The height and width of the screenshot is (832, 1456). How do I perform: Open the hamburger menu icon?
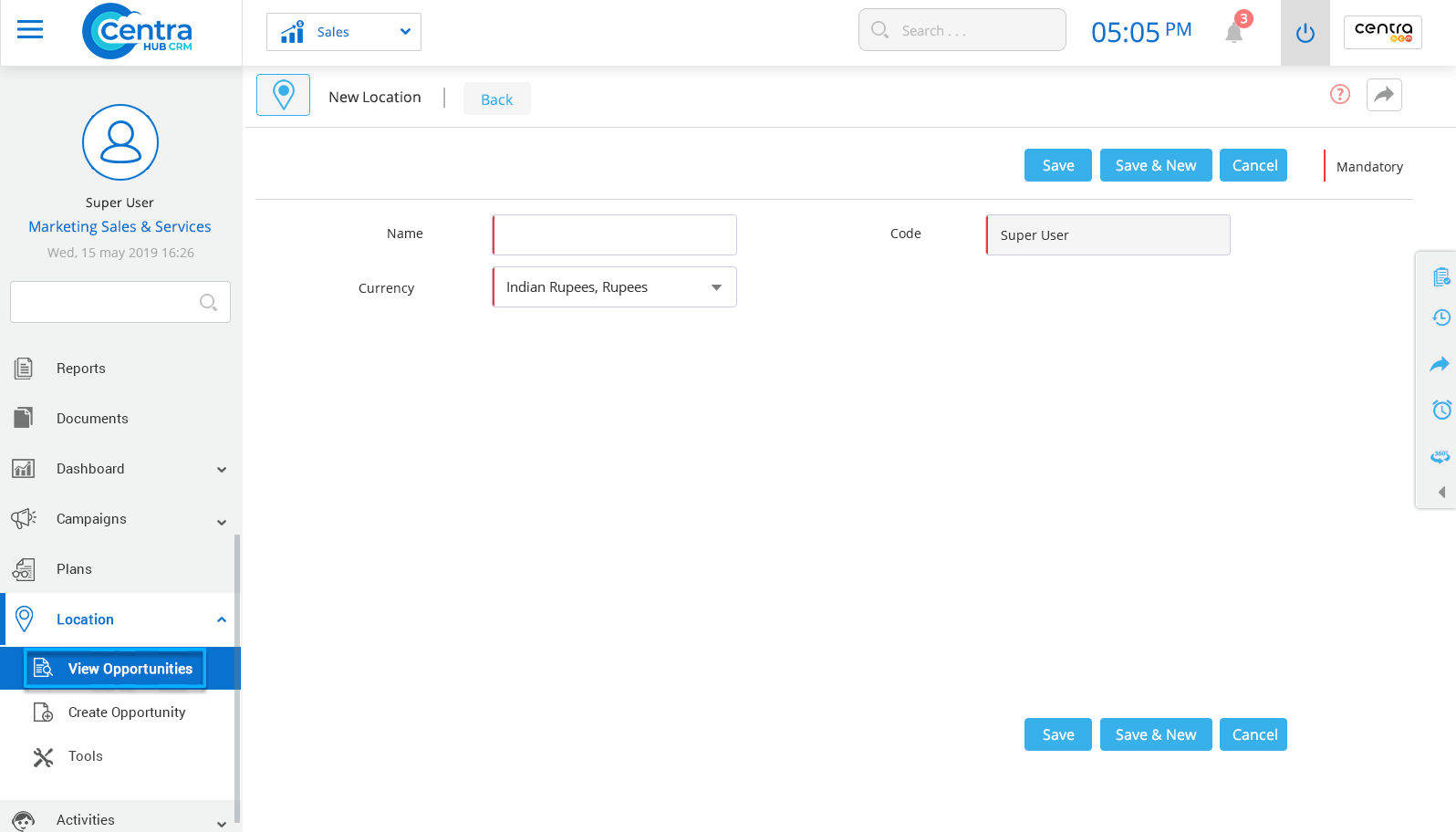point(30,30)
